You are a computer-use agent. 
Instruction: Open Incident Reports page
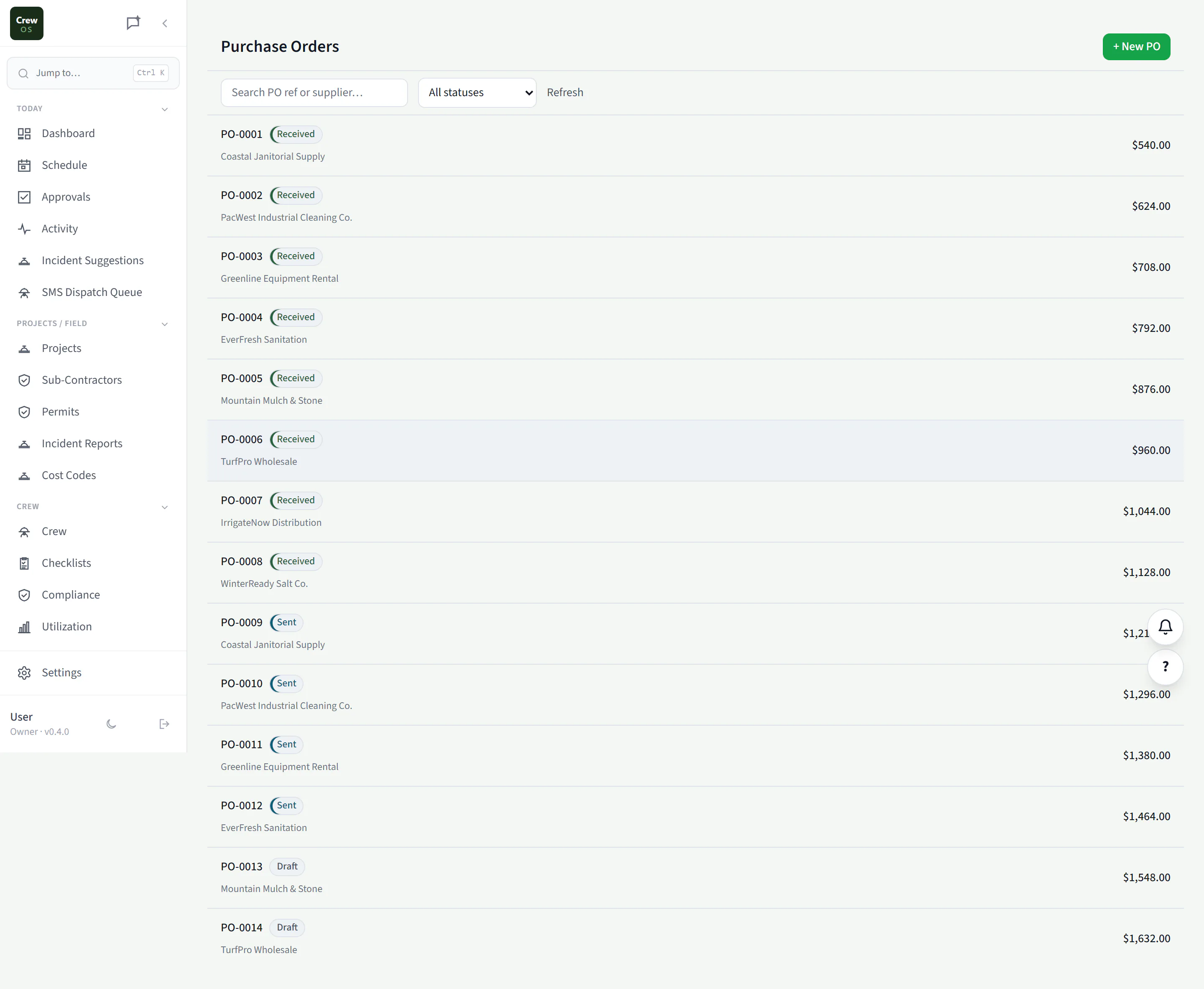point(93,444)
